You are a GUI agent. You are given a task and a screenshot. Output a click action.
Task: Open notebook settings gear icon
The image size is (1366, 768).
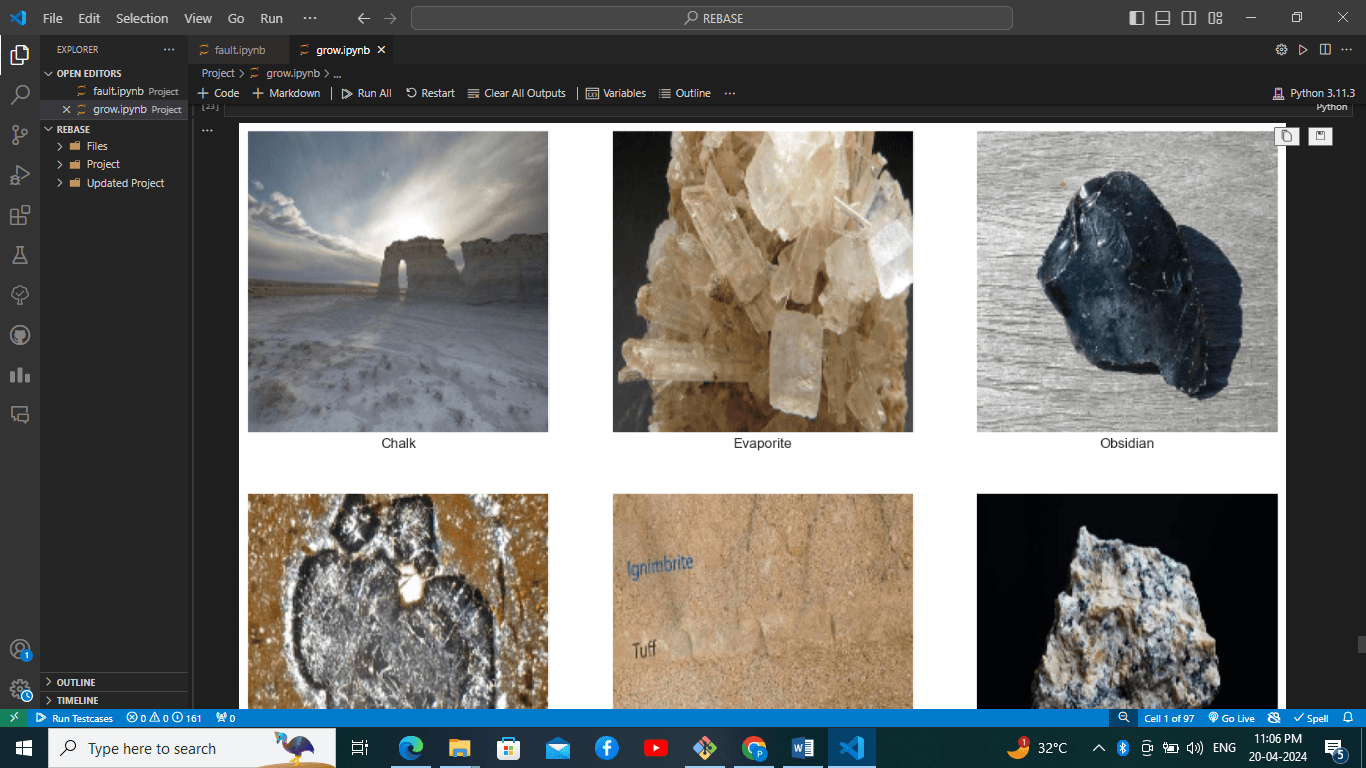[x=1281, y=49]
